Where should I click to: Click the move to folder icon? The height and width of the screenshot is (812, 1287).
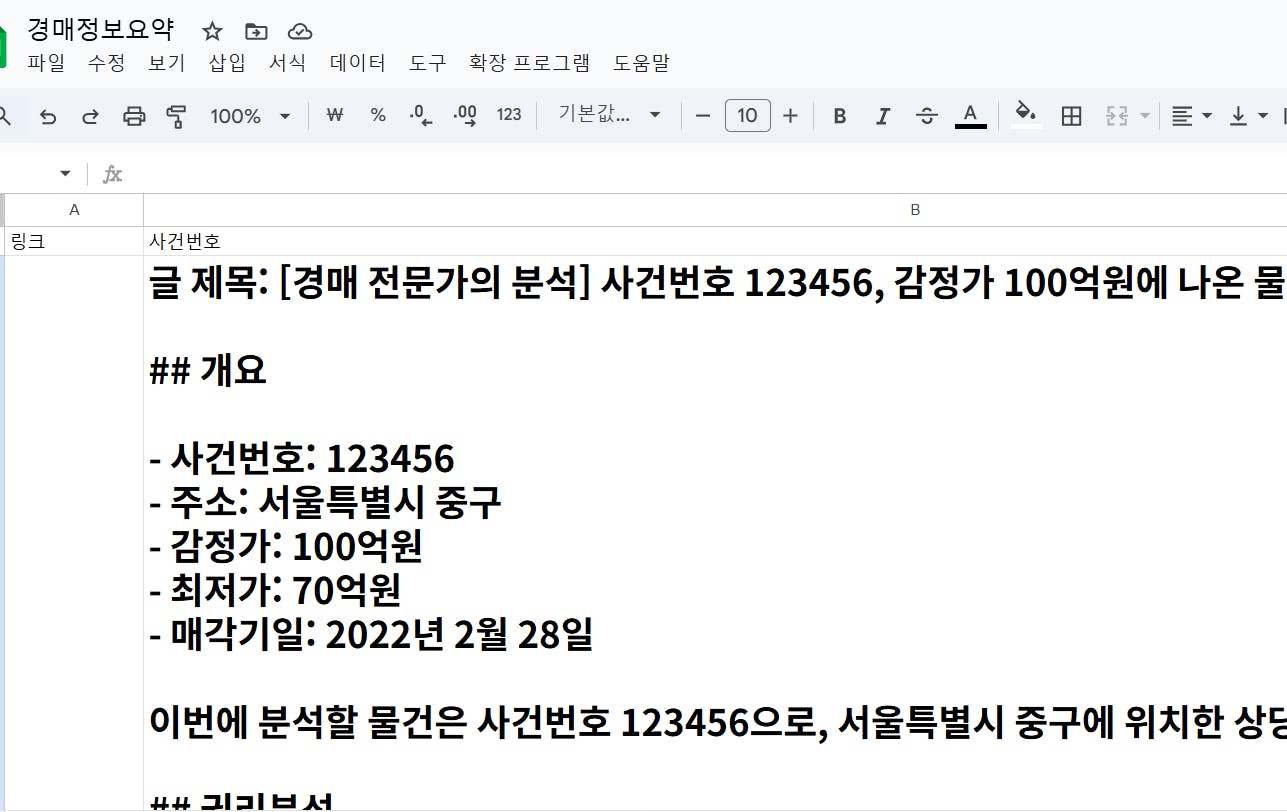pos(256,31)
